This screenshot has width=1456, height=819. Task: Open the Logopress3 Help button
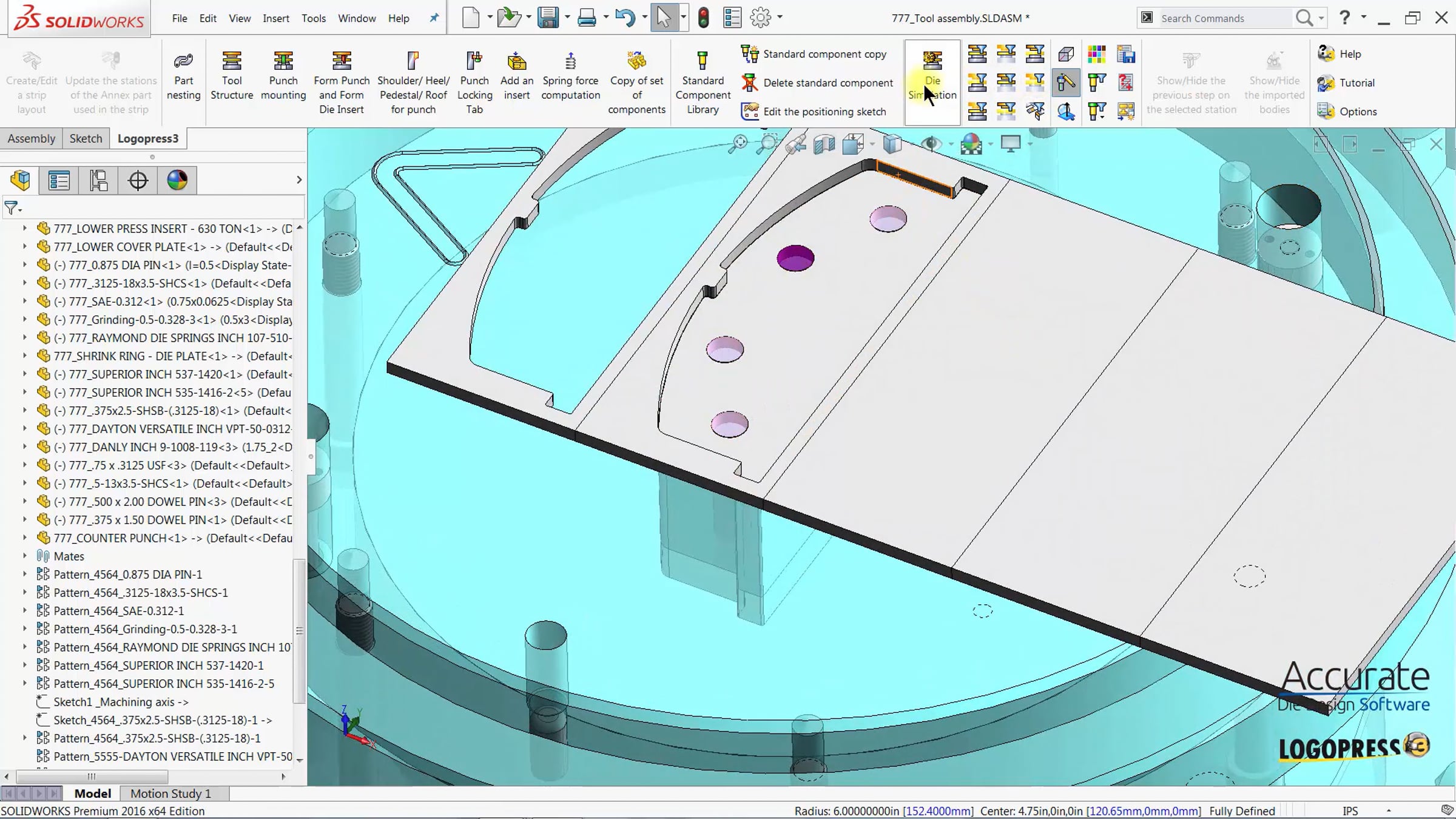[x=1340, y=54]
